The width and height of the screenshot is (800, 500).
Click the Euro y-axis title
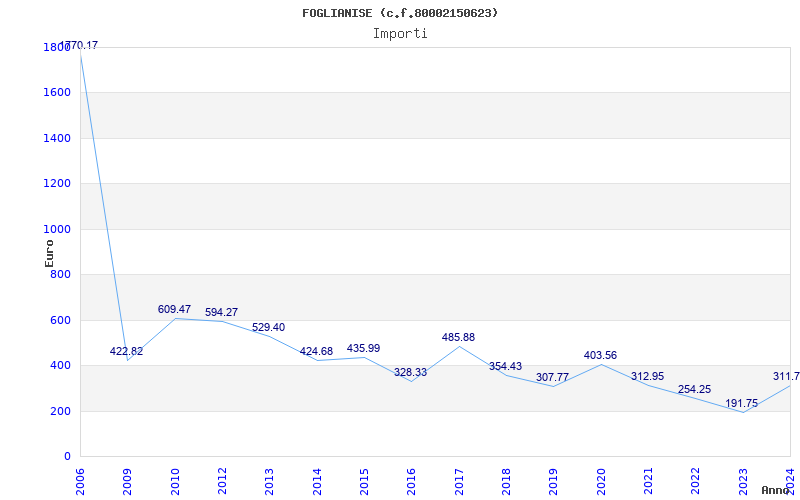coord(50,251)
